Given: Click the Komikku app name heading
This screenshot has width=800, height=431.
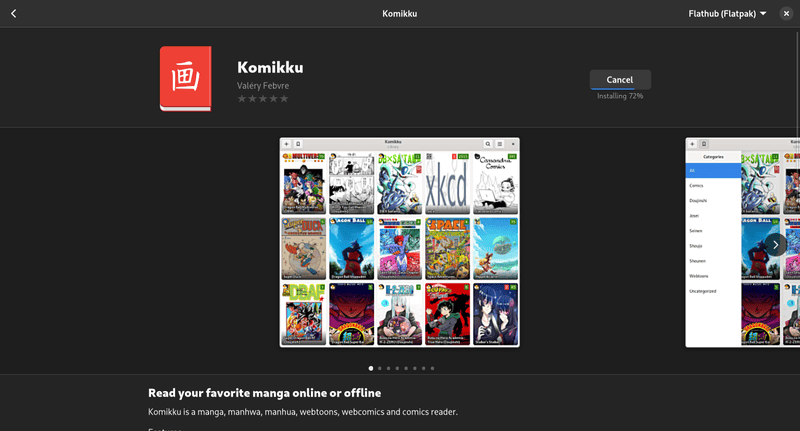Looking at the screenshot, I should pos(270,68).
